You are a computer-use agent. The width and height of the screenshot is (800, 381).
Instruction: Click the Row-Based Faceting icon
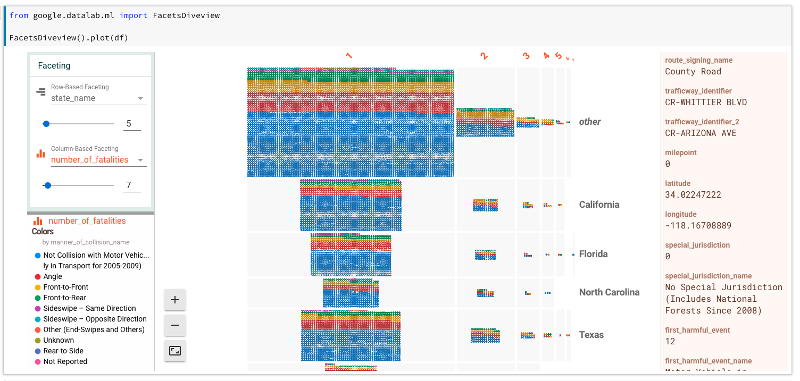(x=40, y=92)
